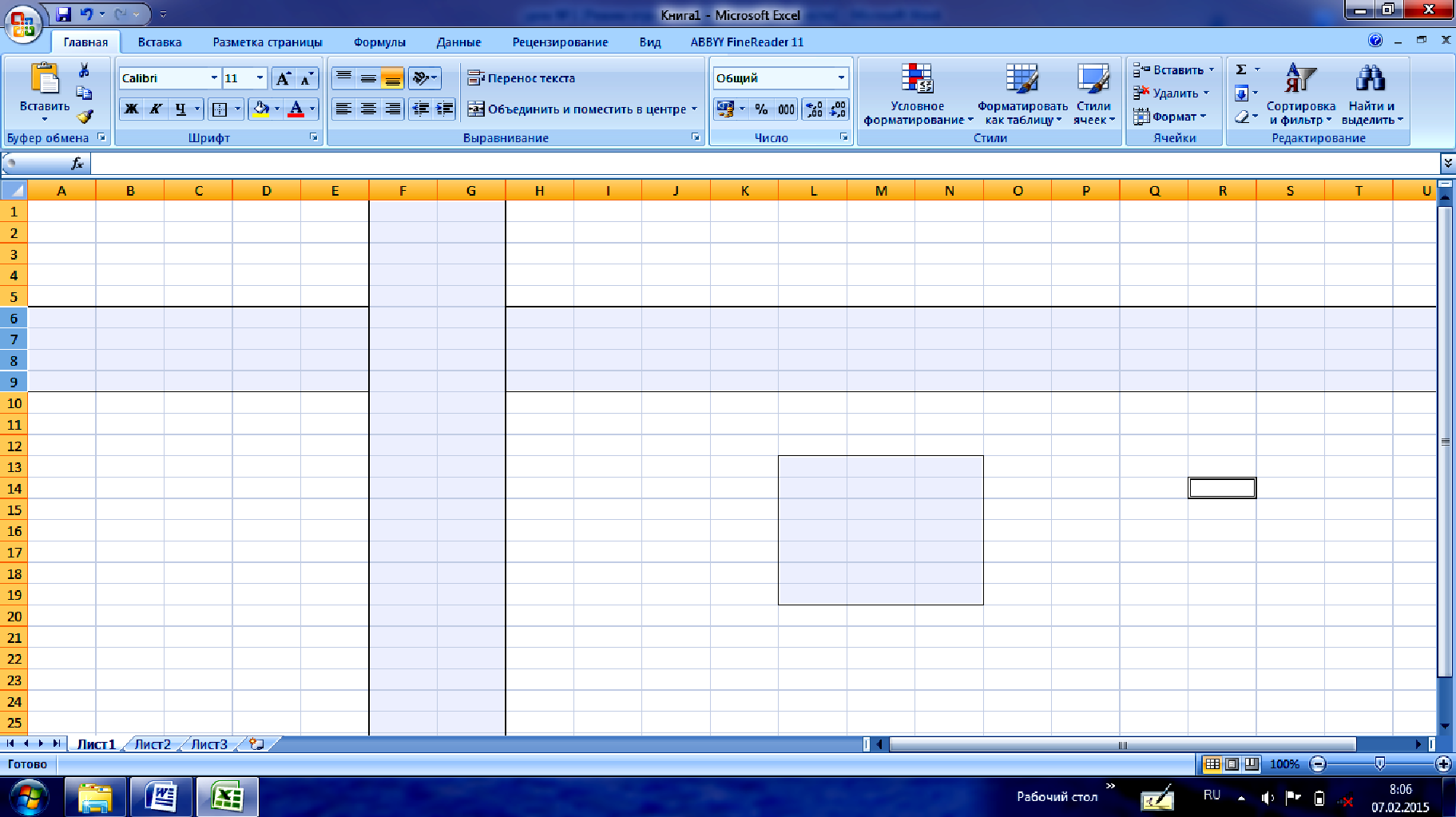The width and height of the screenshot is (1456, 817).
Task: Increase font size with the large A button
Action: coord(283,78)
